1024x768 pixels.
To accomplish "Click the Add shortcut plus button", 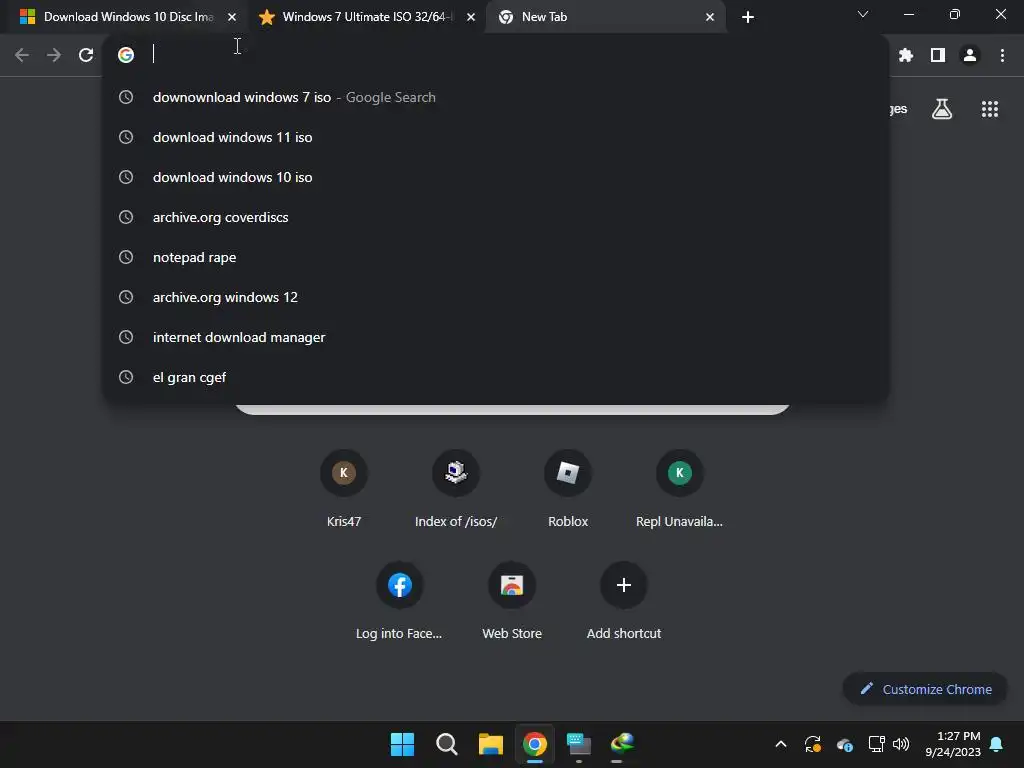I will point(624,585).
